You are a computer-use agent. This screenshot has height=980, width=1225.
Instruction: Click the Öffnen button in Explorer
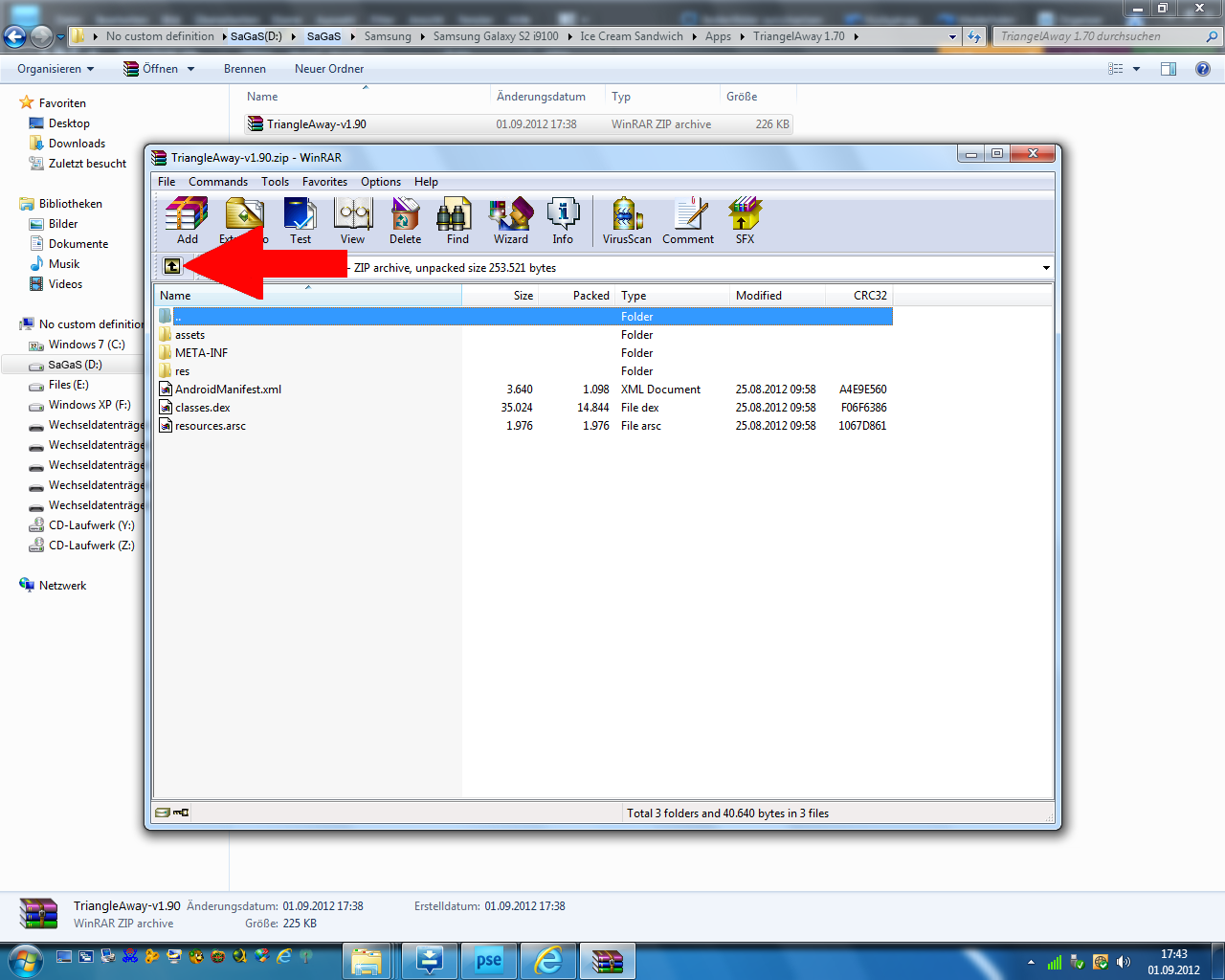[x=151, y=69]
